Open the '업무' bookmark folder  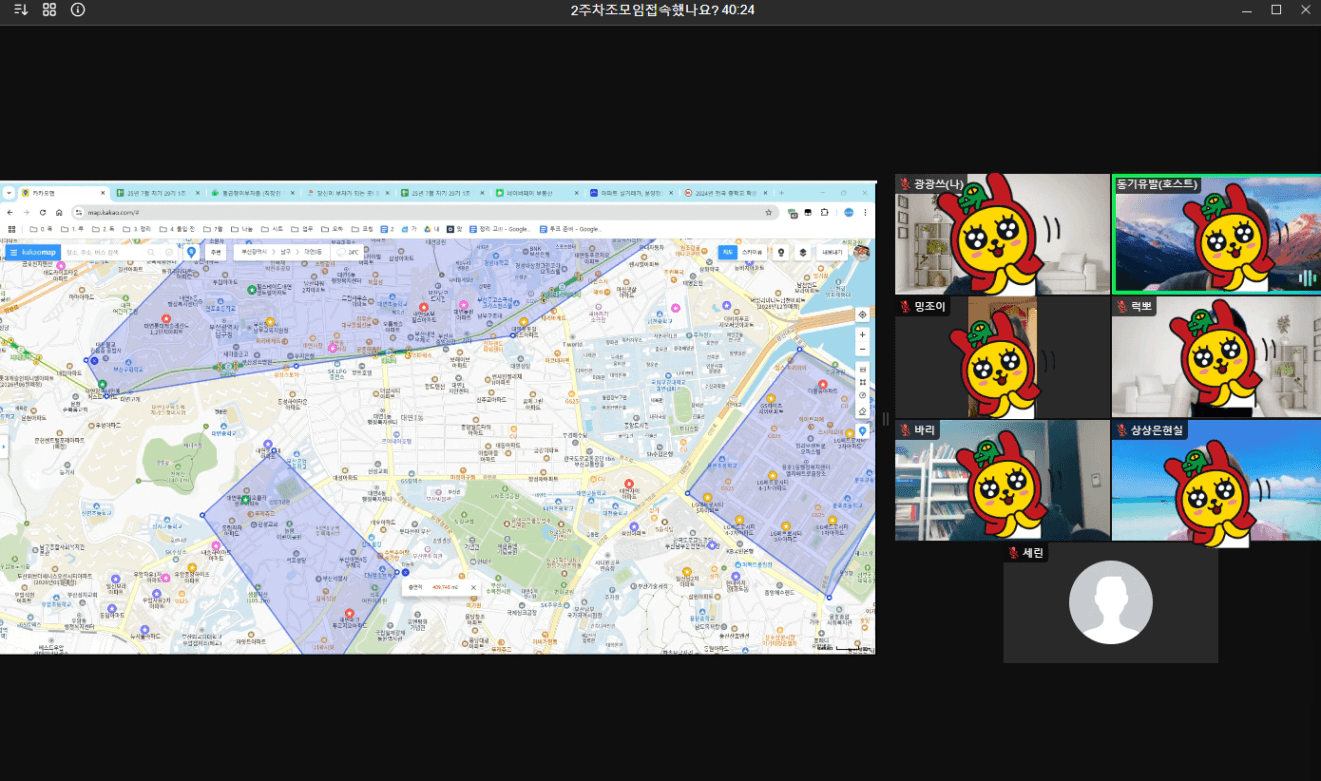coord(302,229)
